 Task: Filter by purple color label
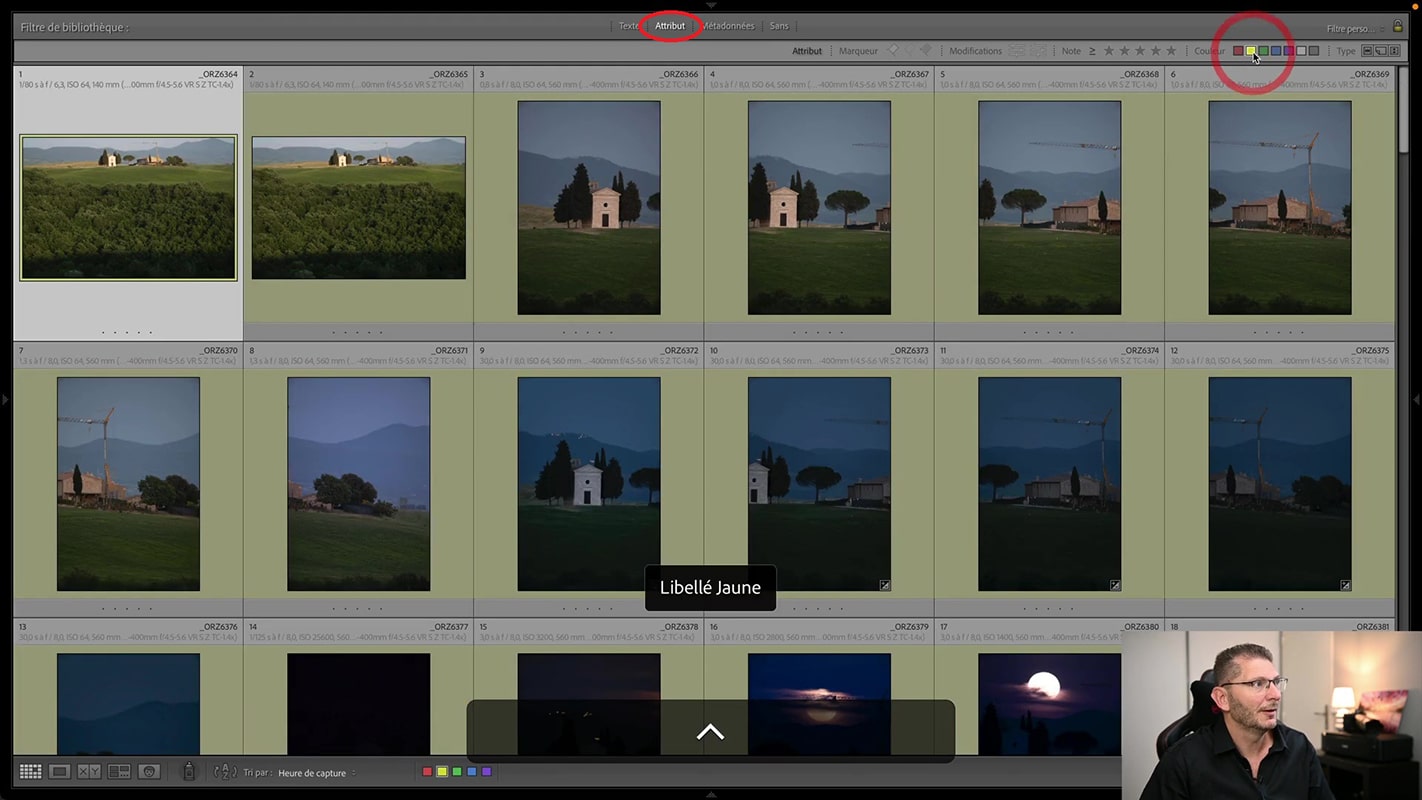pyautogui.click(x=1289, y=51)
